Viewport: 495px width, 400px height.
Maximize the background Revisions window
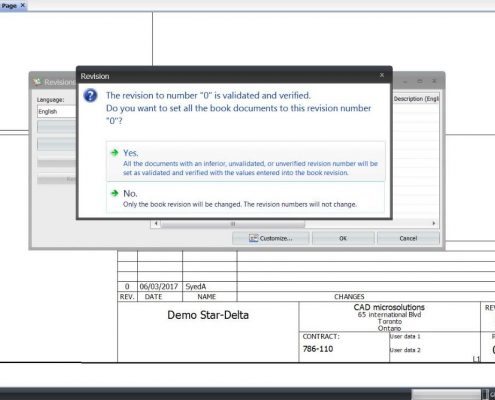pos(420,81)
